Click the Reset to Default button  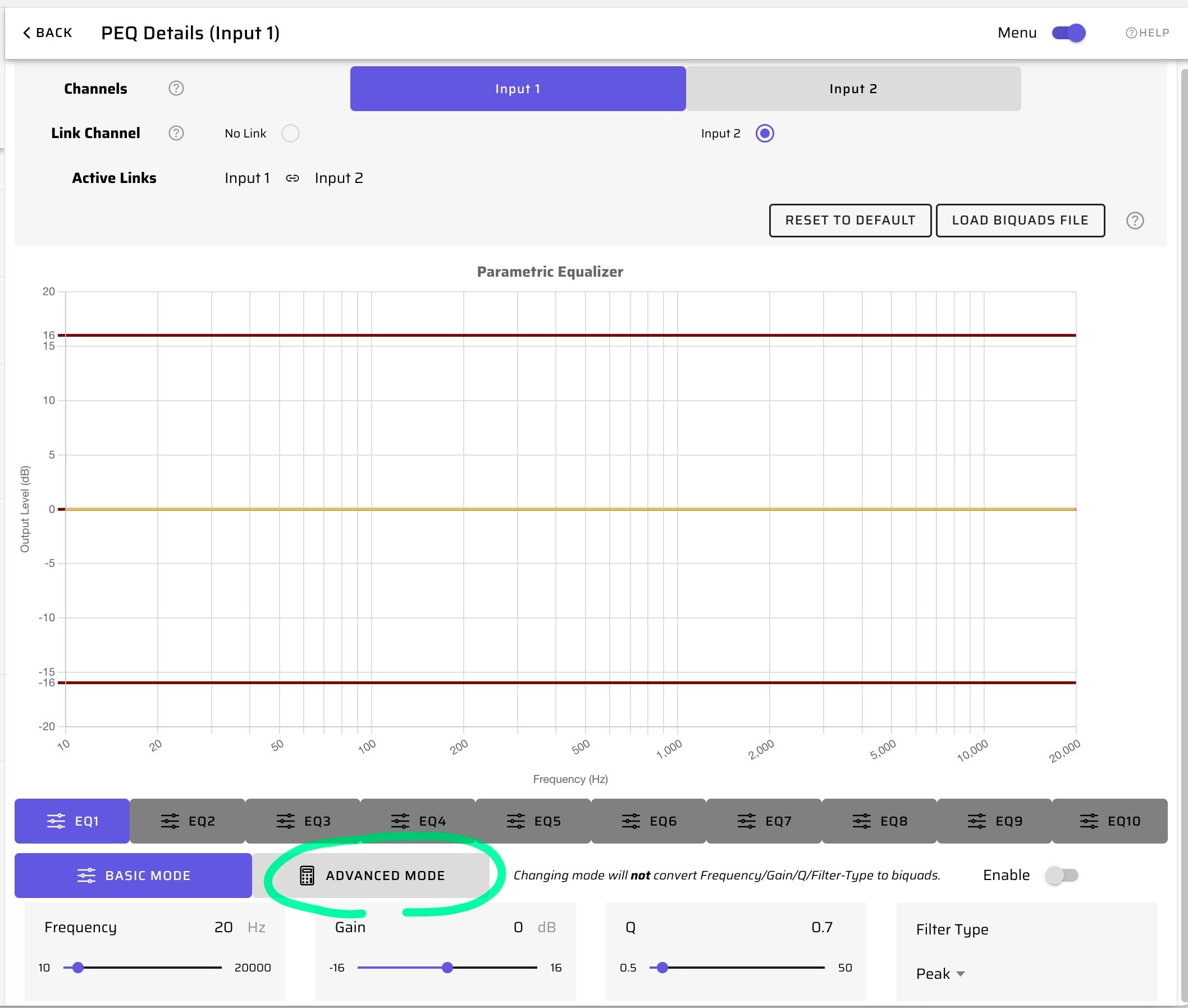pyautogui.click(x=849, y=221)
